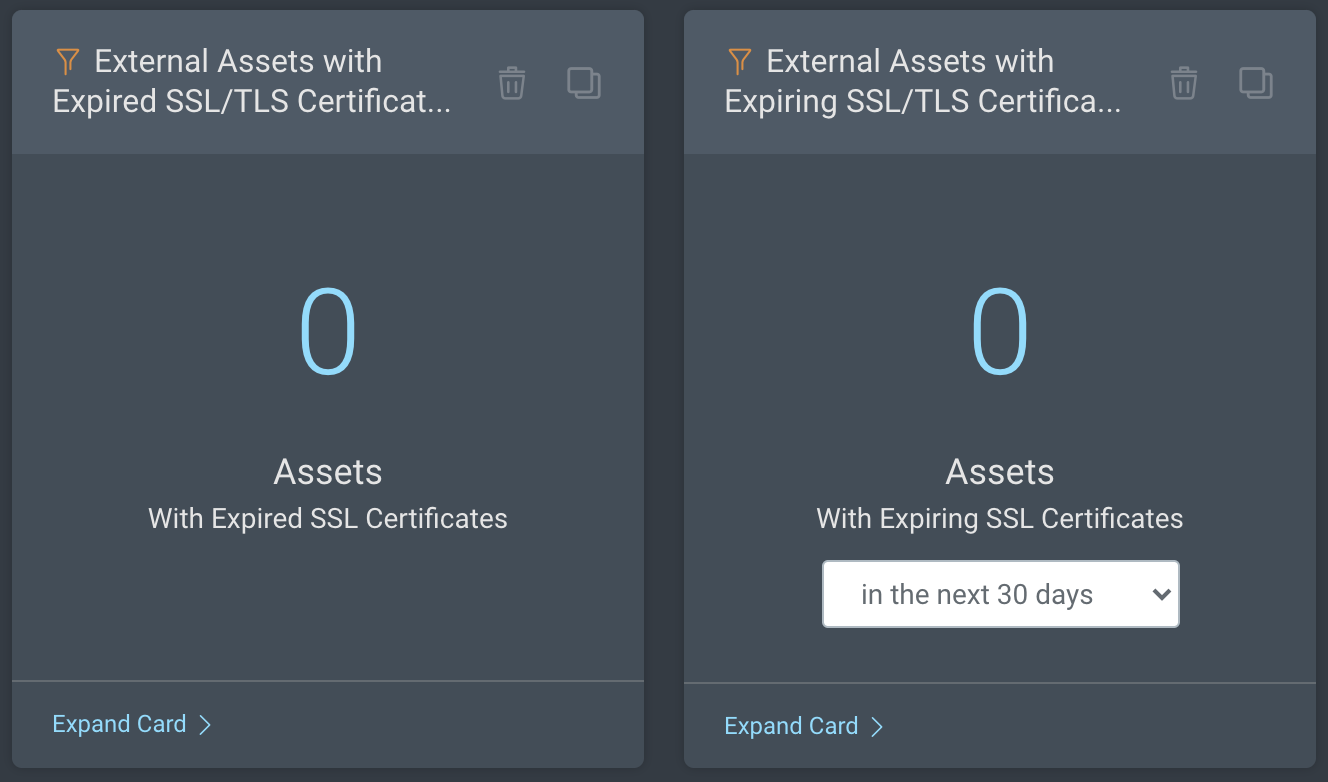Click the 0 count on Expiring certificates card

click(1000, 332)
